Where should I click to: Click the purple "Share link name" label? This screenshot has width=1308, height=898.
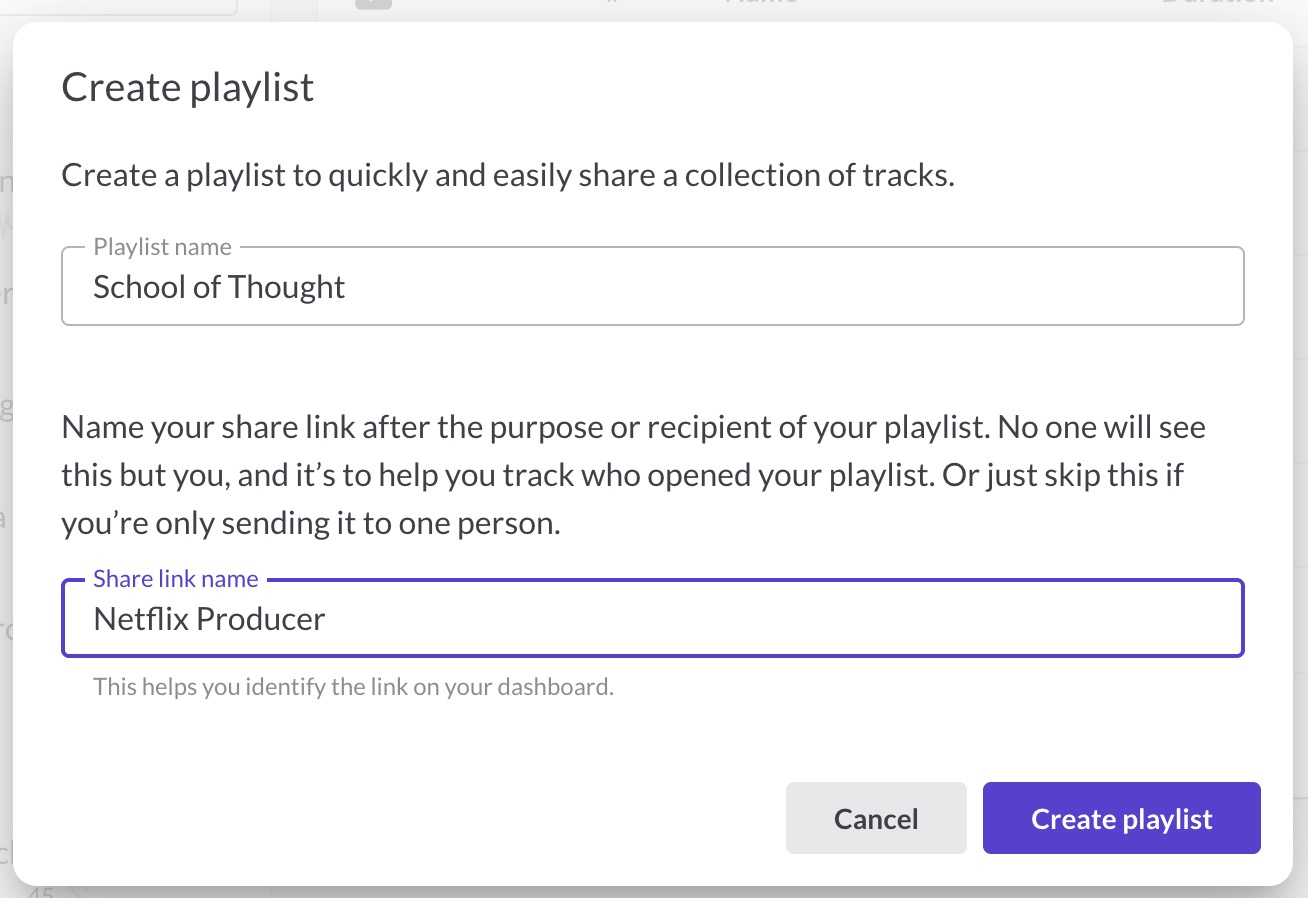(x=176, y=579)
